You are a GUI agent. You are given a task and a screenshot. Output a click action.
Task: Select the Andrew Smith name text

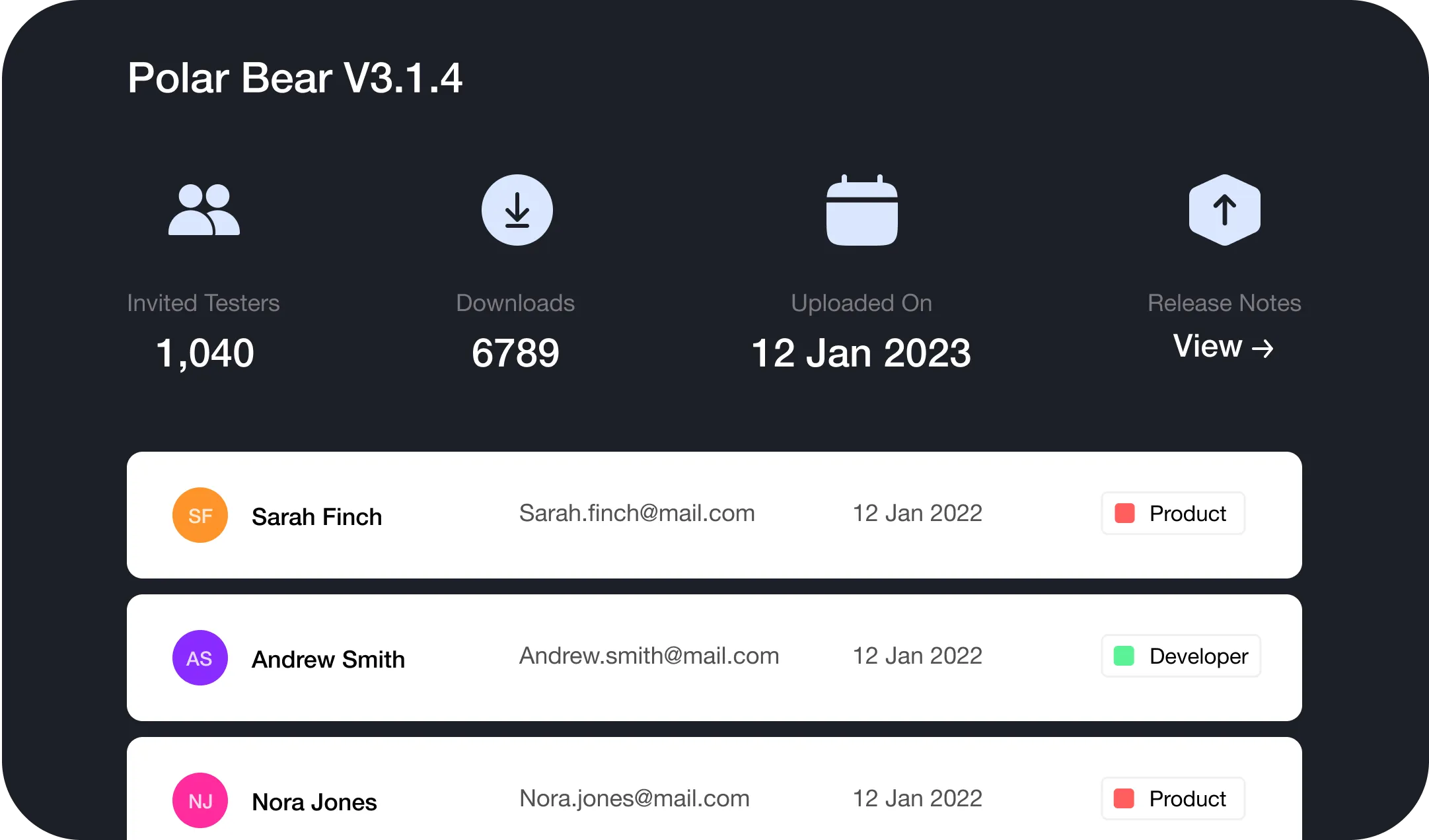click(x=328, y=659)
